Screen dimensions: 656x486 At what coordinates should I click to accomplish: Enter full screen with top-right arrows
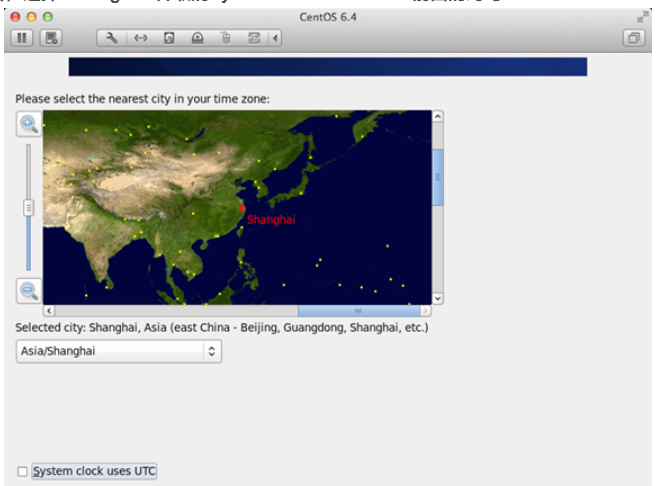[641, 17]
